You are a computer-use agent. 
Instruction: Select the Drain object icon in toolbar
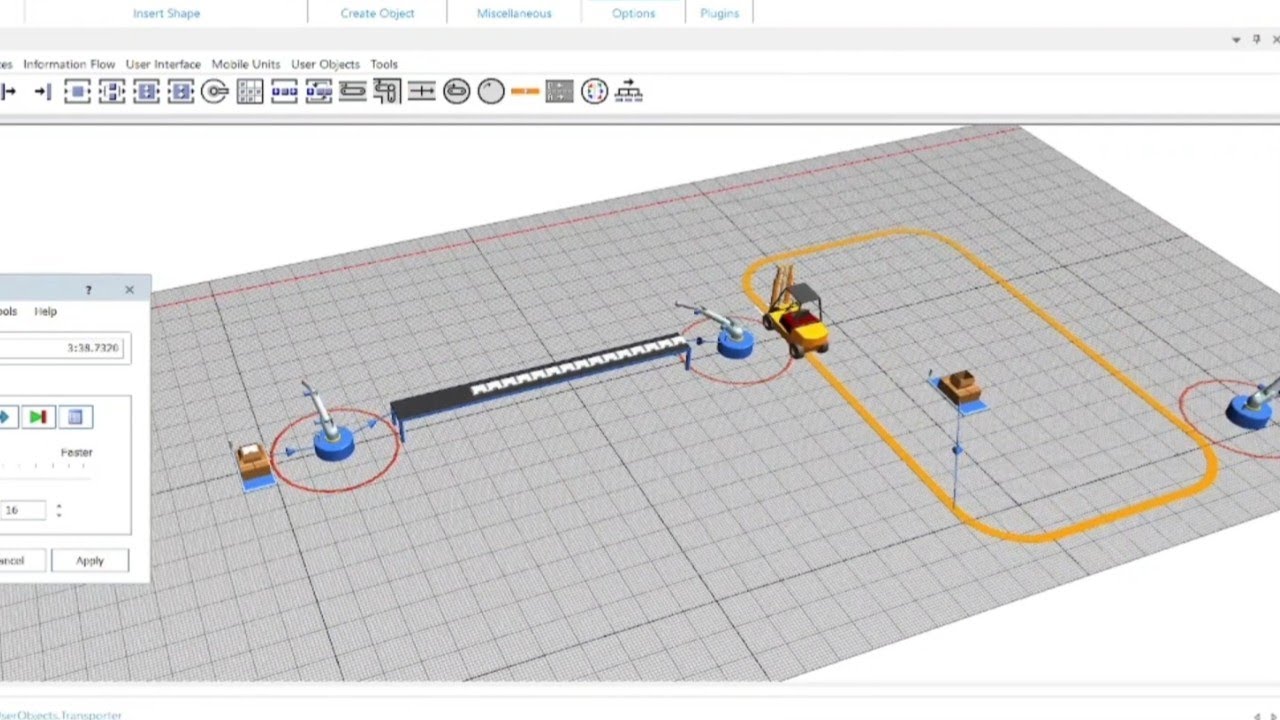[42, 92]
